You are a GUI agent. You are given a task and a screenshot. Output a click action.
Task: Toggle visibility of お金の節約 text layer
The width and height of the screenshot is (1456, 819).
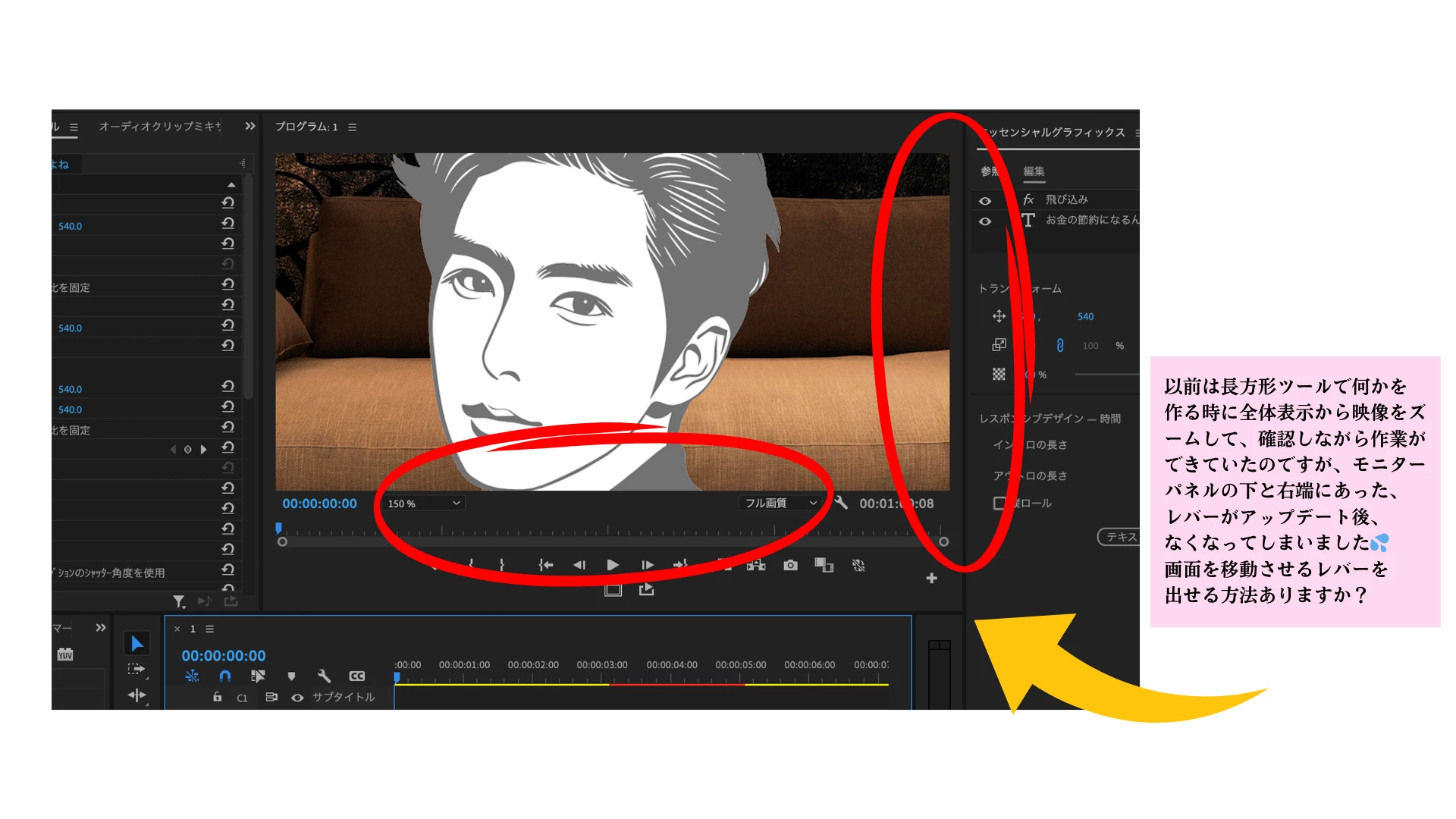(x=985, y=221)
